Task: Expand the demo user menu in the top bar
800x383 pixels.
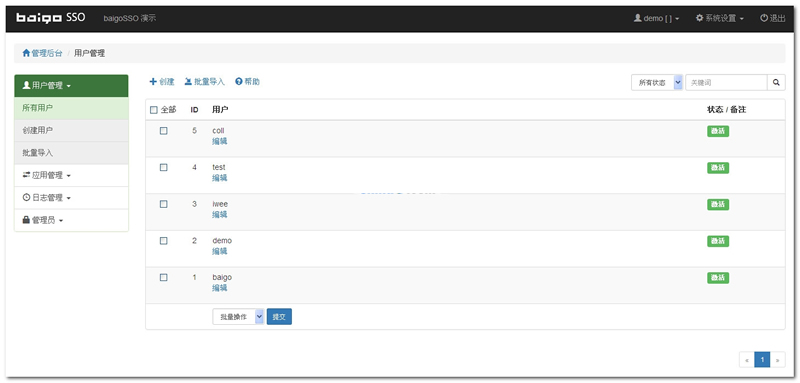Action: 656,18
